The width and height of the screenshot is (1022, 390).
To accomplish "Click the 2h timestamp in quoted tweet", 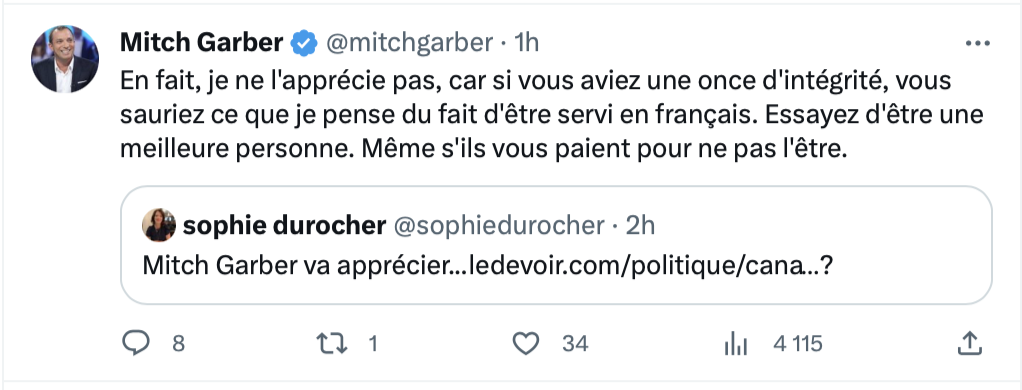I will point(640,225).
